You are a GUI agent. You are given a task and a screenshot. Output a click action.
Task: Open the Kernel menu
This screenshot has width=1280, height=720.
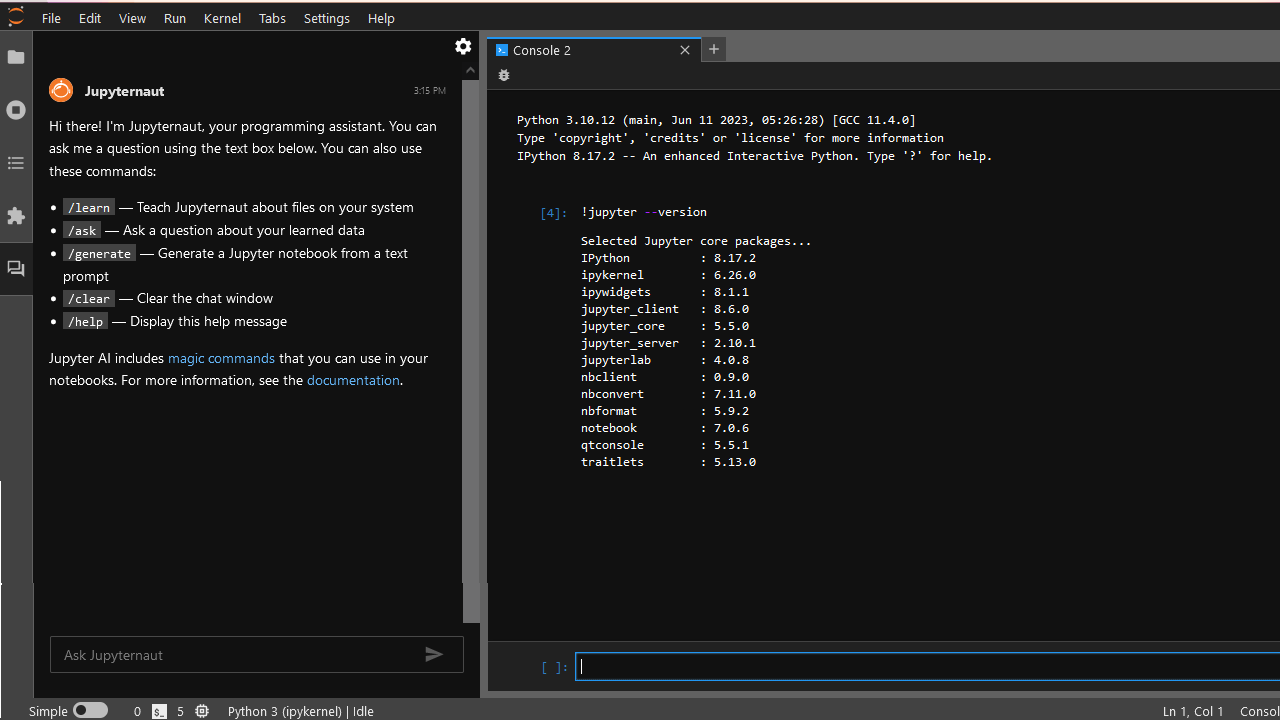pyautogui.click(x=222, y=18)
